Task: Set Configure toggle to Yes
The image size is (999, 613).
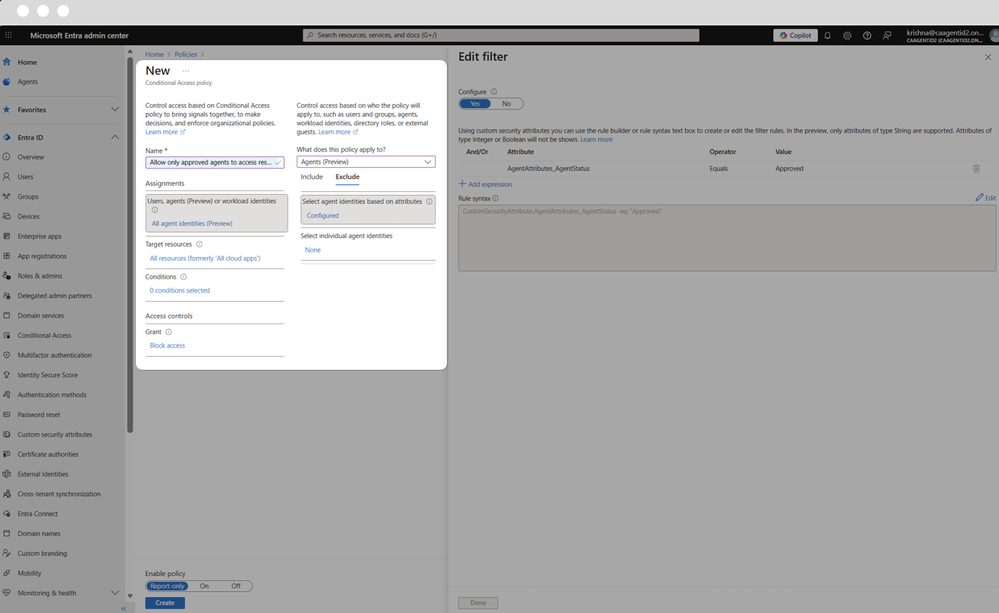Action: 475,104
